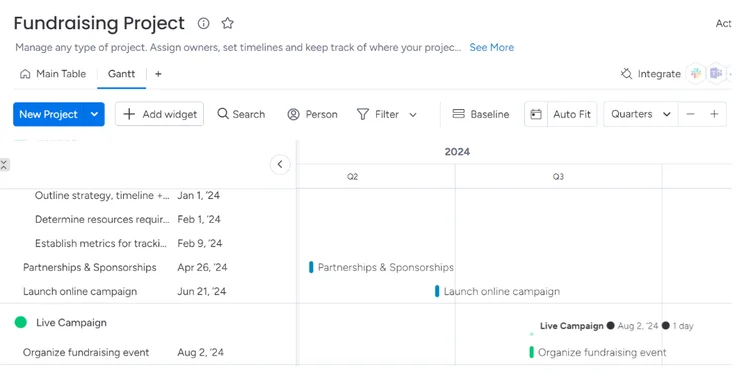Expand the Filter options chevron
The image size is (744, 373).
click(x=413, y=115)
